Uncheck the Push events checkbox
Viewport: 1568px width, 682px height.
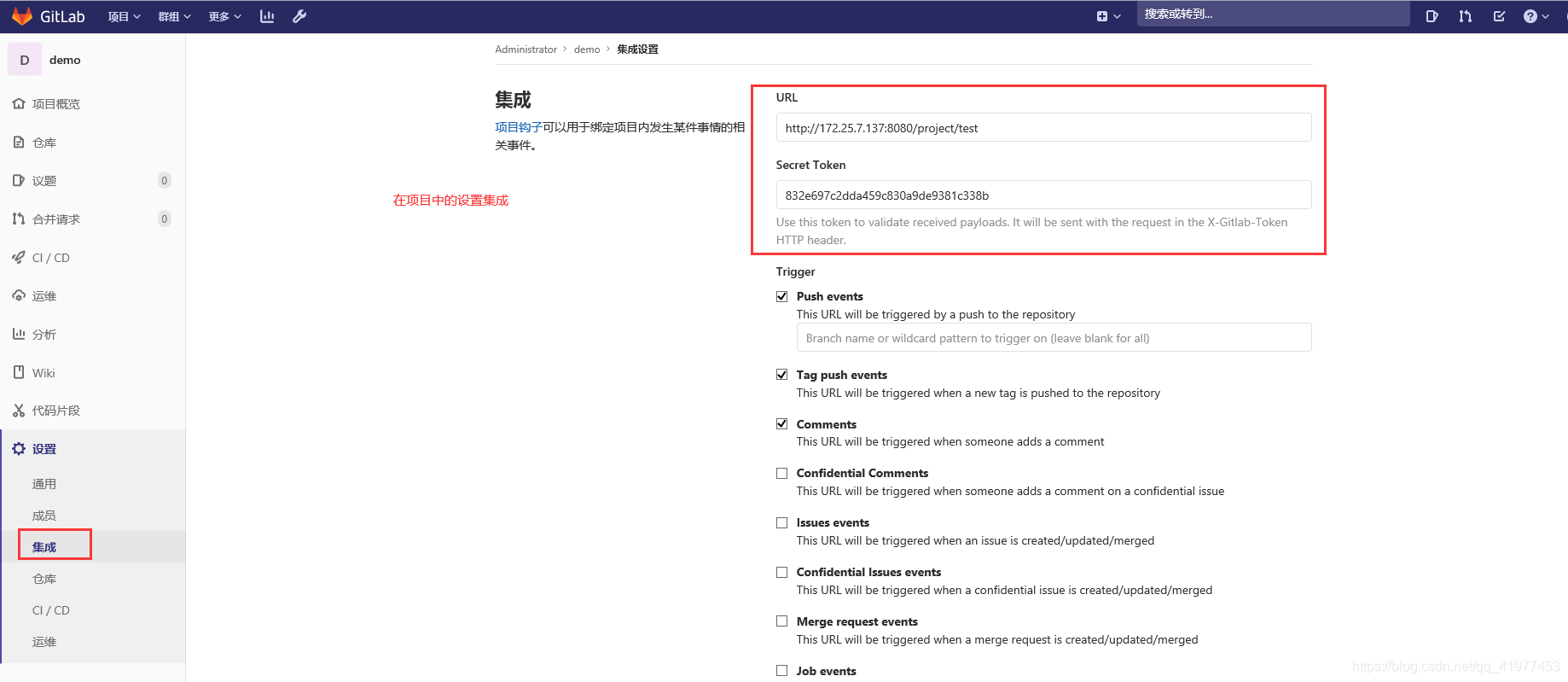(781, 296)
